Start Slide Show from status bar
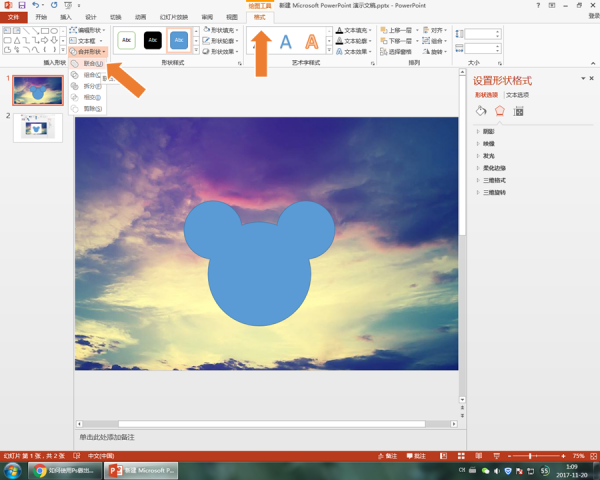 tap(497, 456)
